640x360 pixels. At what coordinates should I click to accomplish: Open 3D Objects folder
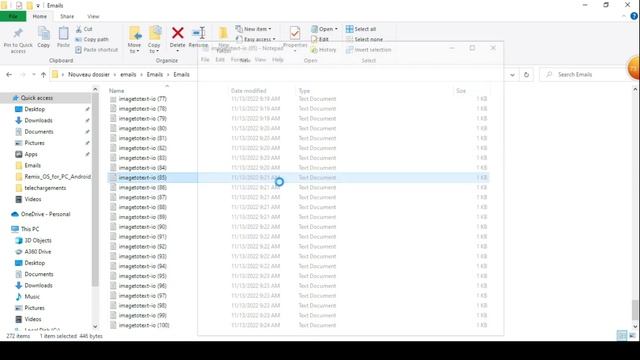[x=38, y=240]
